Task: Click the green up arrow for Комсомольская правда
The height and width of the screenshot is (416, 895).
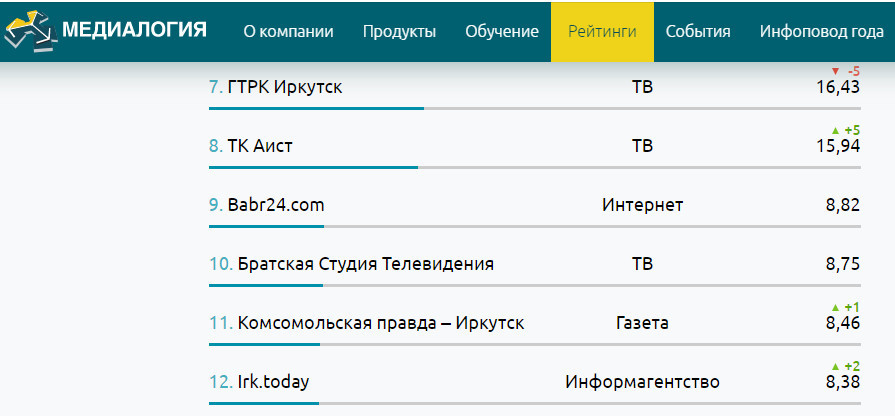Action: (836, 308)
